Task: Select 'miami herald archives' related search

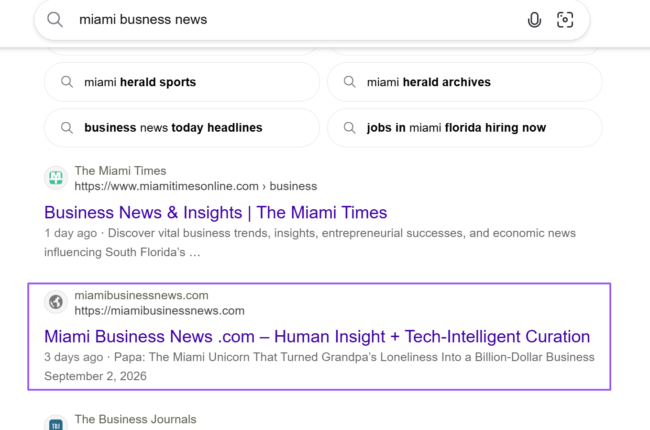Action: coord(464,82)
